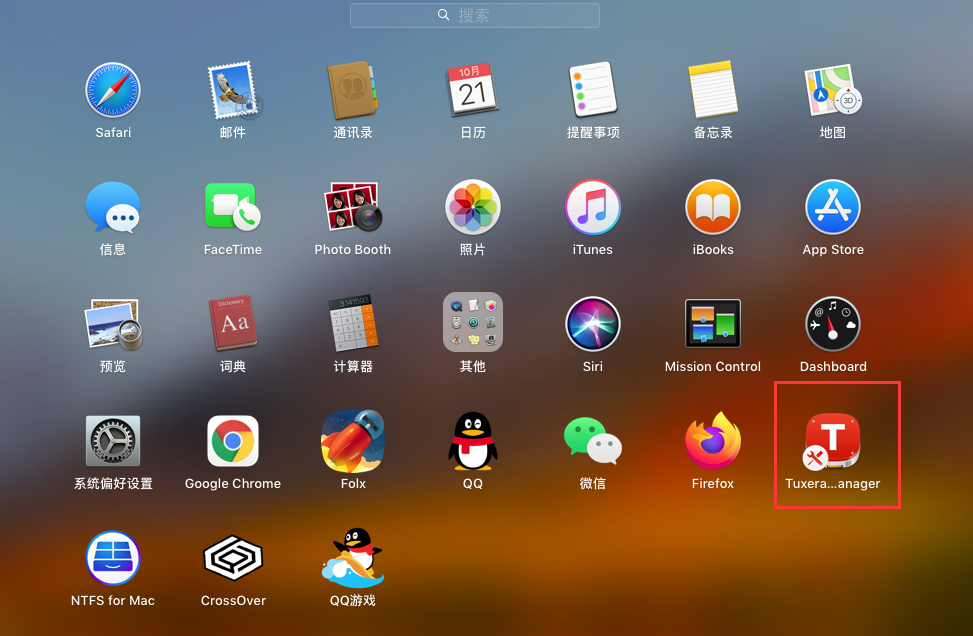Open the 其他 (Other) folder
Viewport: 973px width, 636px height.
tap(473, 322)
